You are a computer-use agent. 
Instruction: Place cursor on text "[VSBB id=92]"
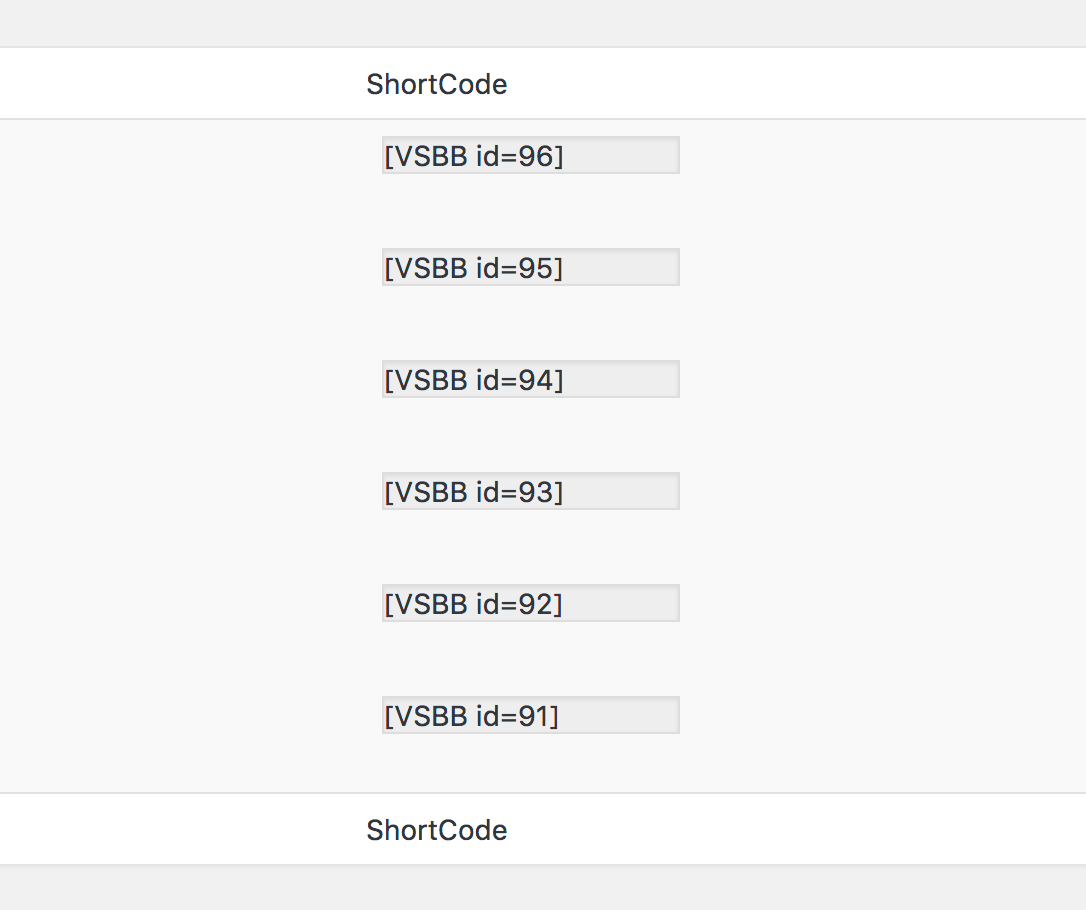pyautogui.click(x=473, y=604)
